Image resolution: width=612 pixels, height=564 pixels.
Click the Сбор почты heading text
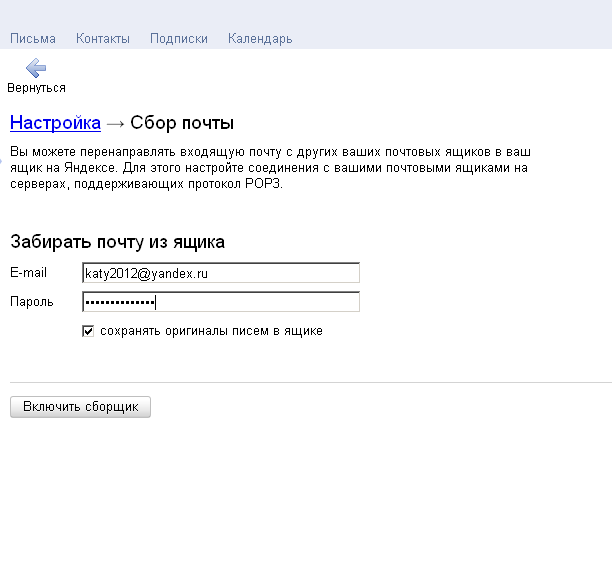tap(182, 123)
